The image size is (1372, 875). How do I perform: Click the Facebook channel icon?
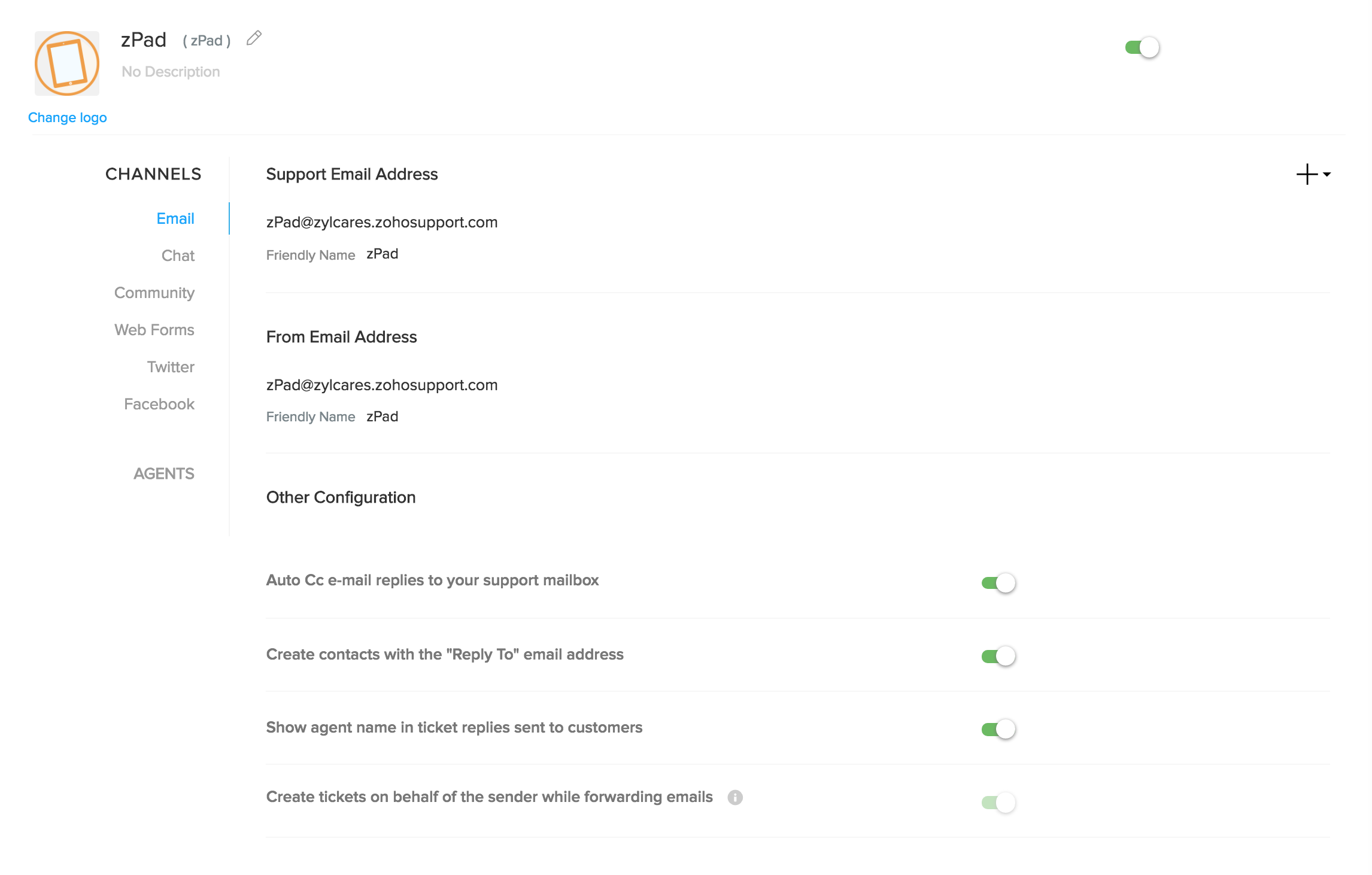click(160, 404)
